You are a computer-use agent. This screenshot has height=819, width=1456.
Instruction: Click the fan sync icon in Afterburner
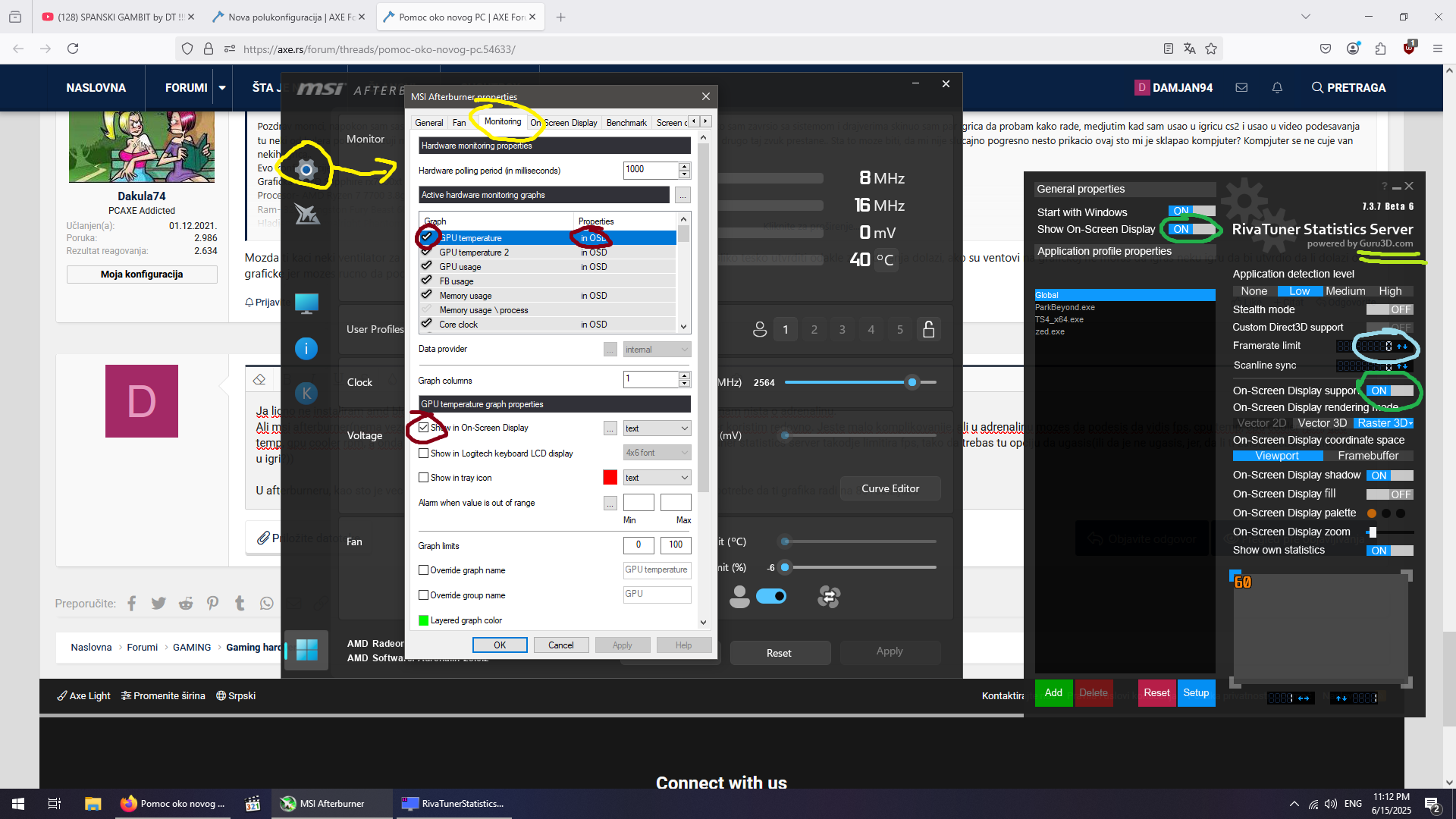(829, 597)
